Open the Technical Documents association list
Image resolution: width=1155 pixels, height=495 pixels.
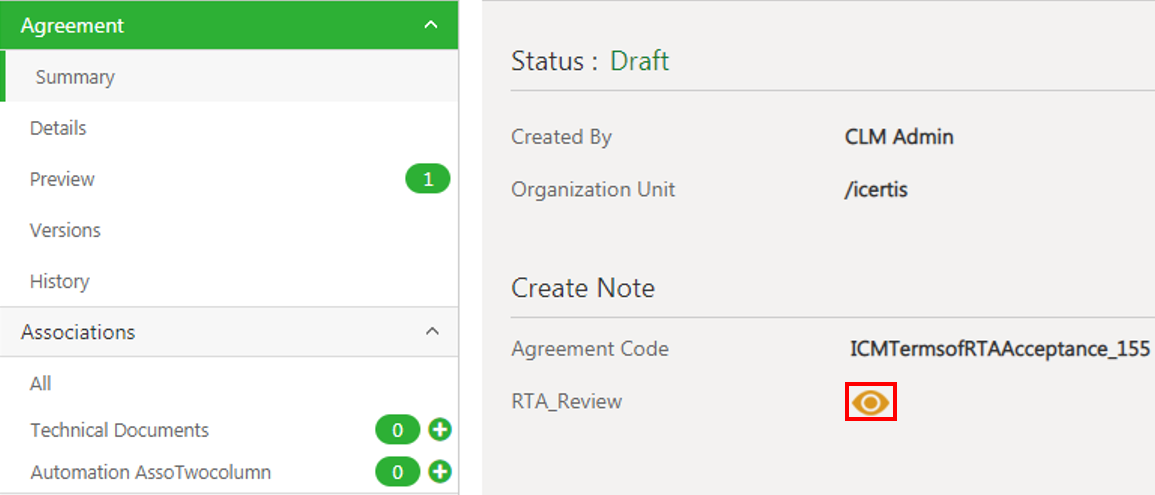[119, 430]
